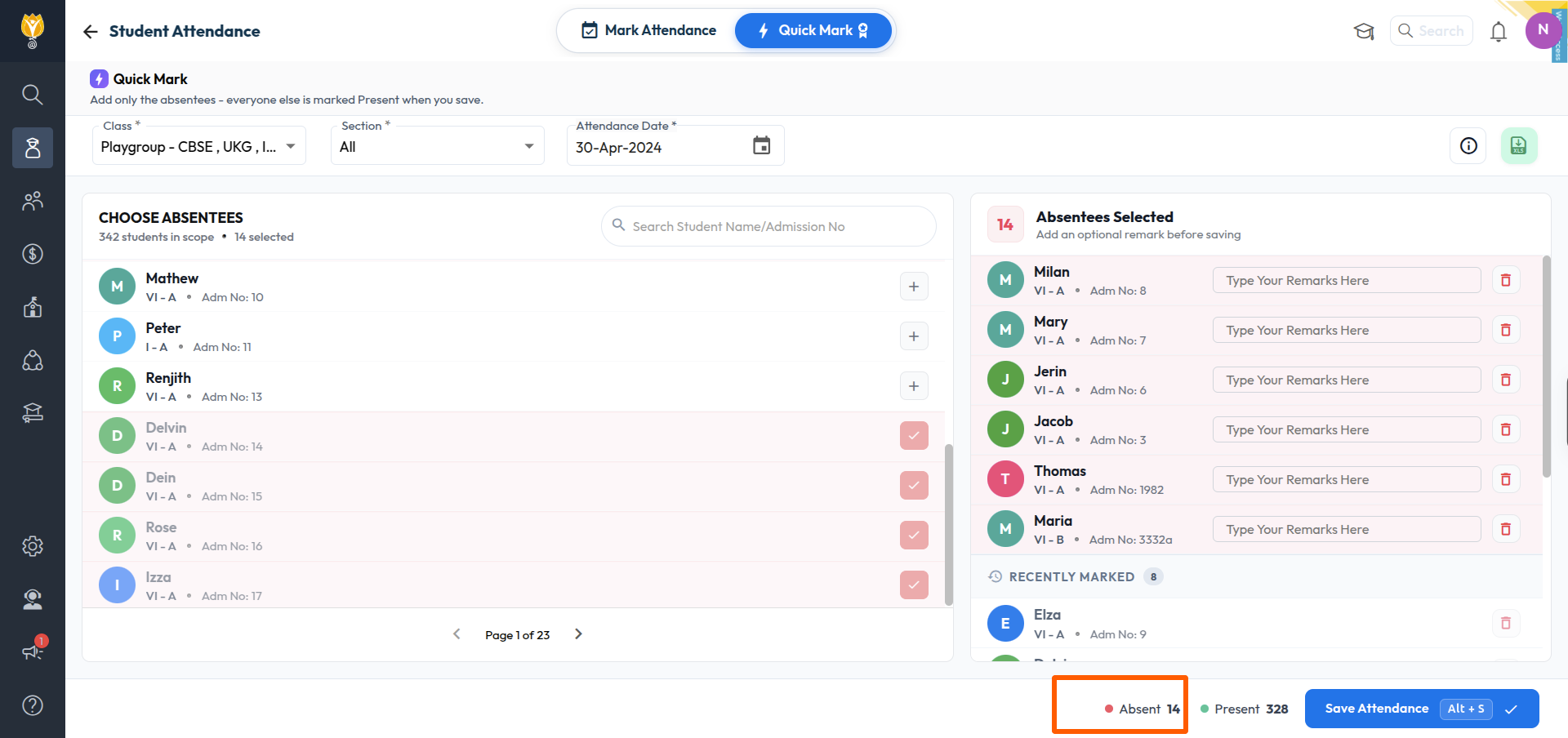Viewport: 1568px width, 738px height.
Task: Add Renjith as absentee with plus button
Action: 914,386
